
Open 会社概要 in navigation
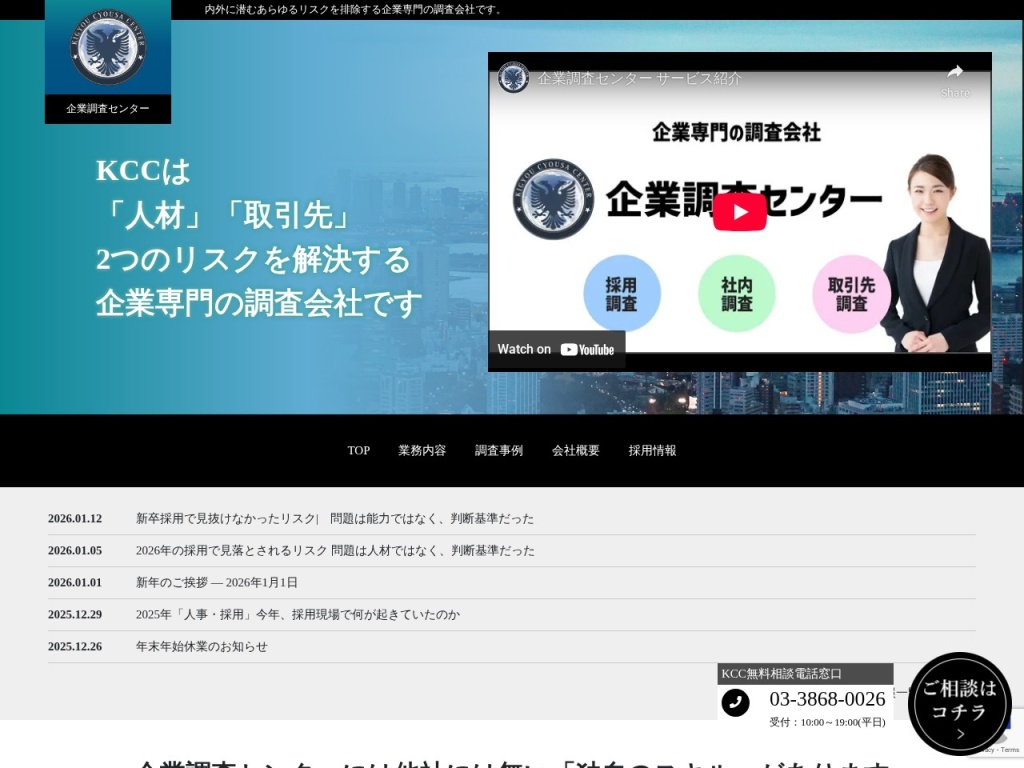tap(575, 451)
